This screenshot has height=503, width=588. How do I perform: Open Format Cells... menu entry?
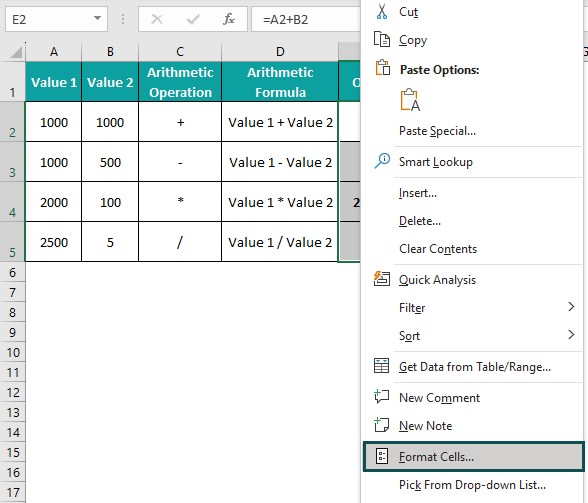[x=474, y=456]
